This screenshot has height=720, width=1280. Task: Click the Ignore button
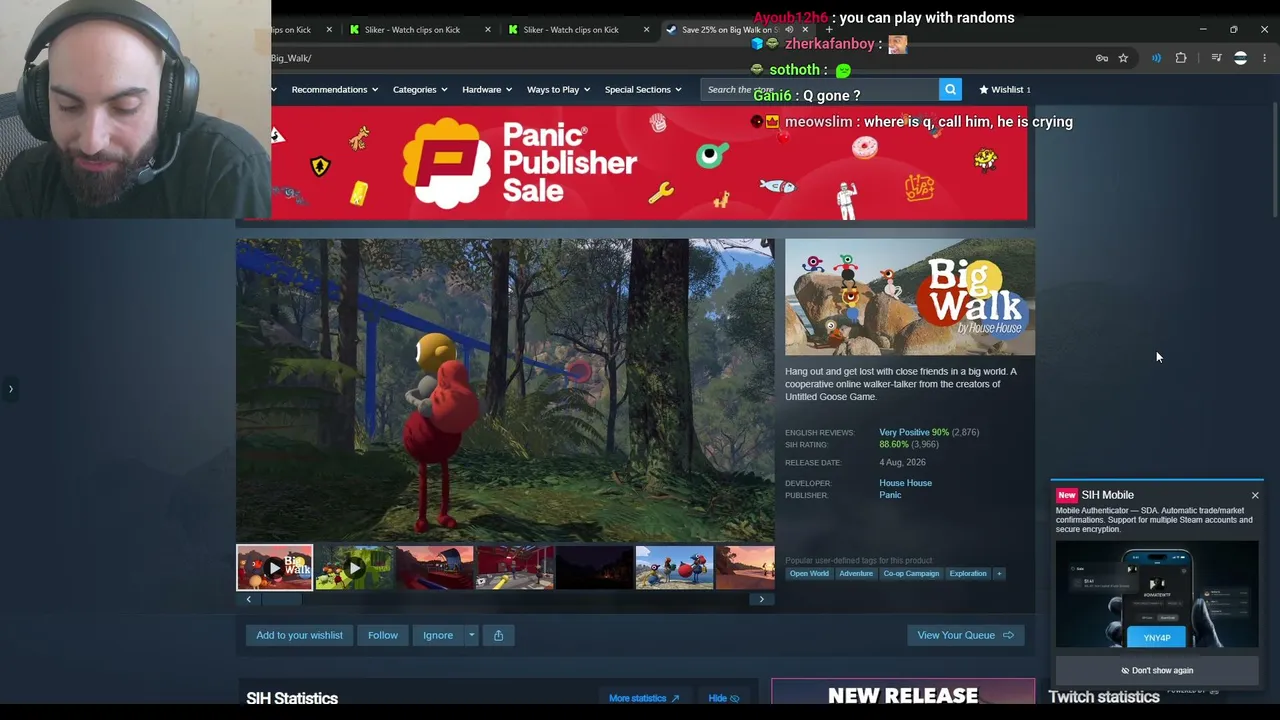[x=438, y=635]
